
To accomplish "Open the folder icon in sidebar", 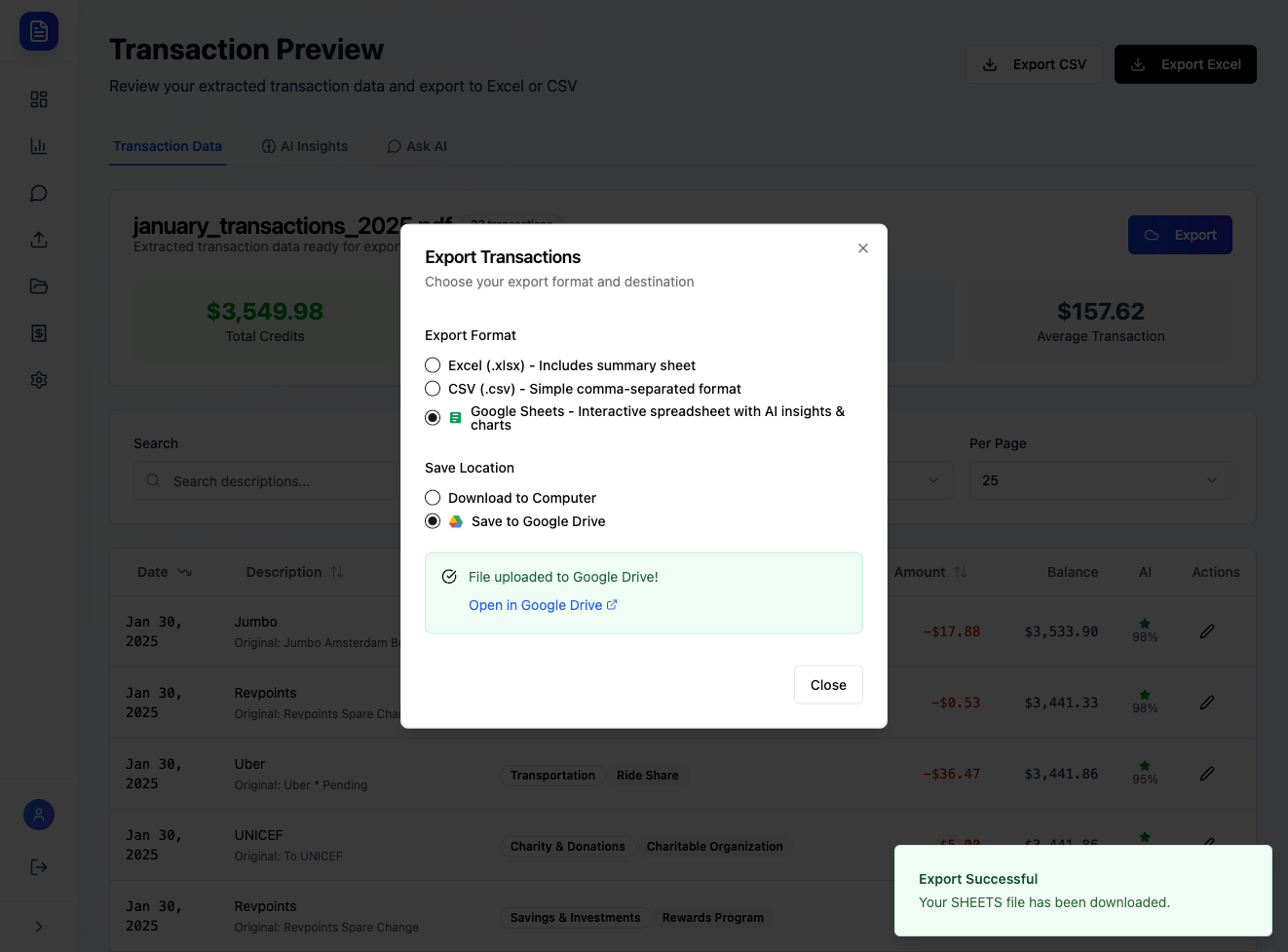I will (39, 286).
